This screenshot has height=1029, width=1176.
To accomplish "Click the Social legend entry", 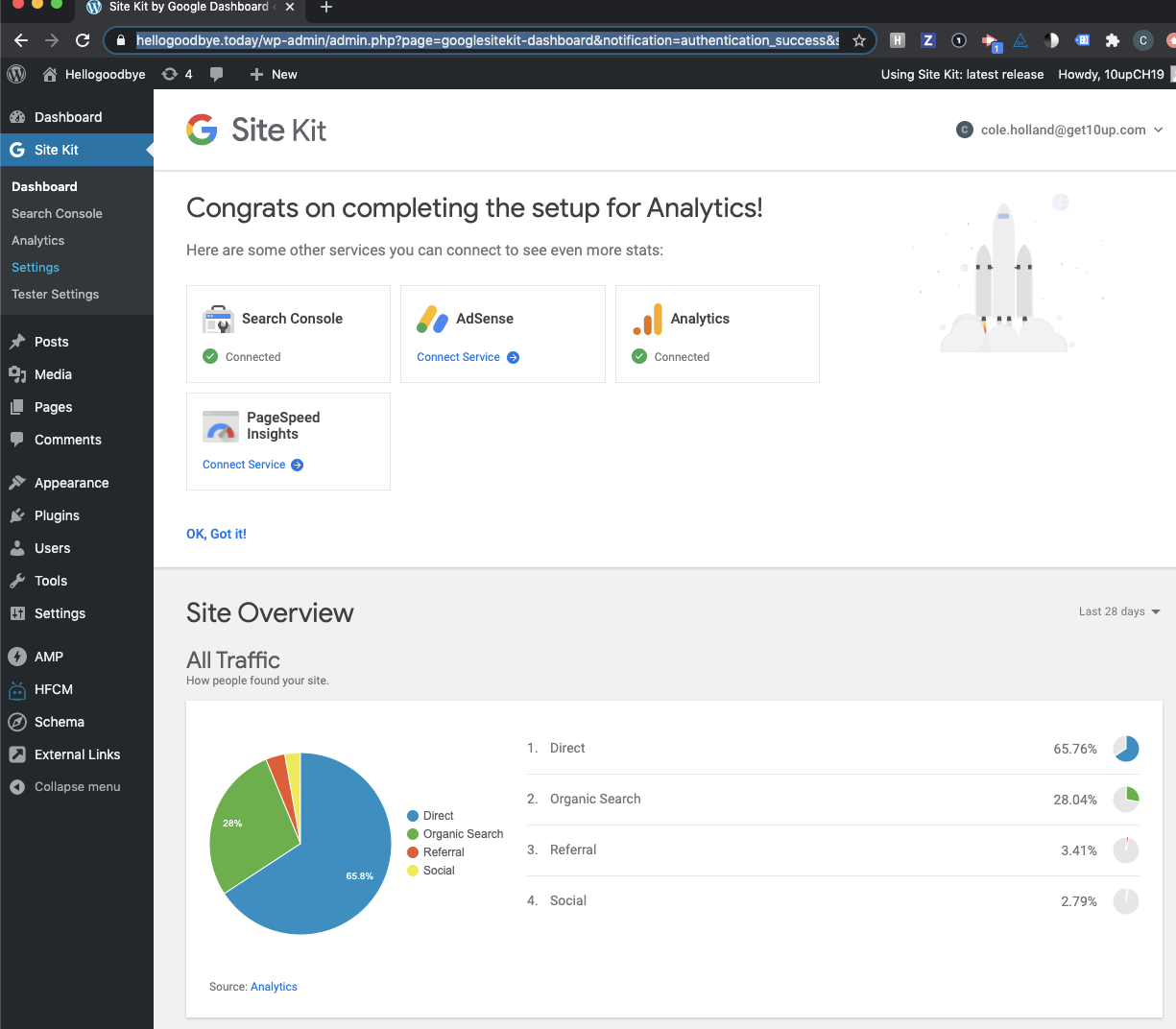I will [431, 871].
